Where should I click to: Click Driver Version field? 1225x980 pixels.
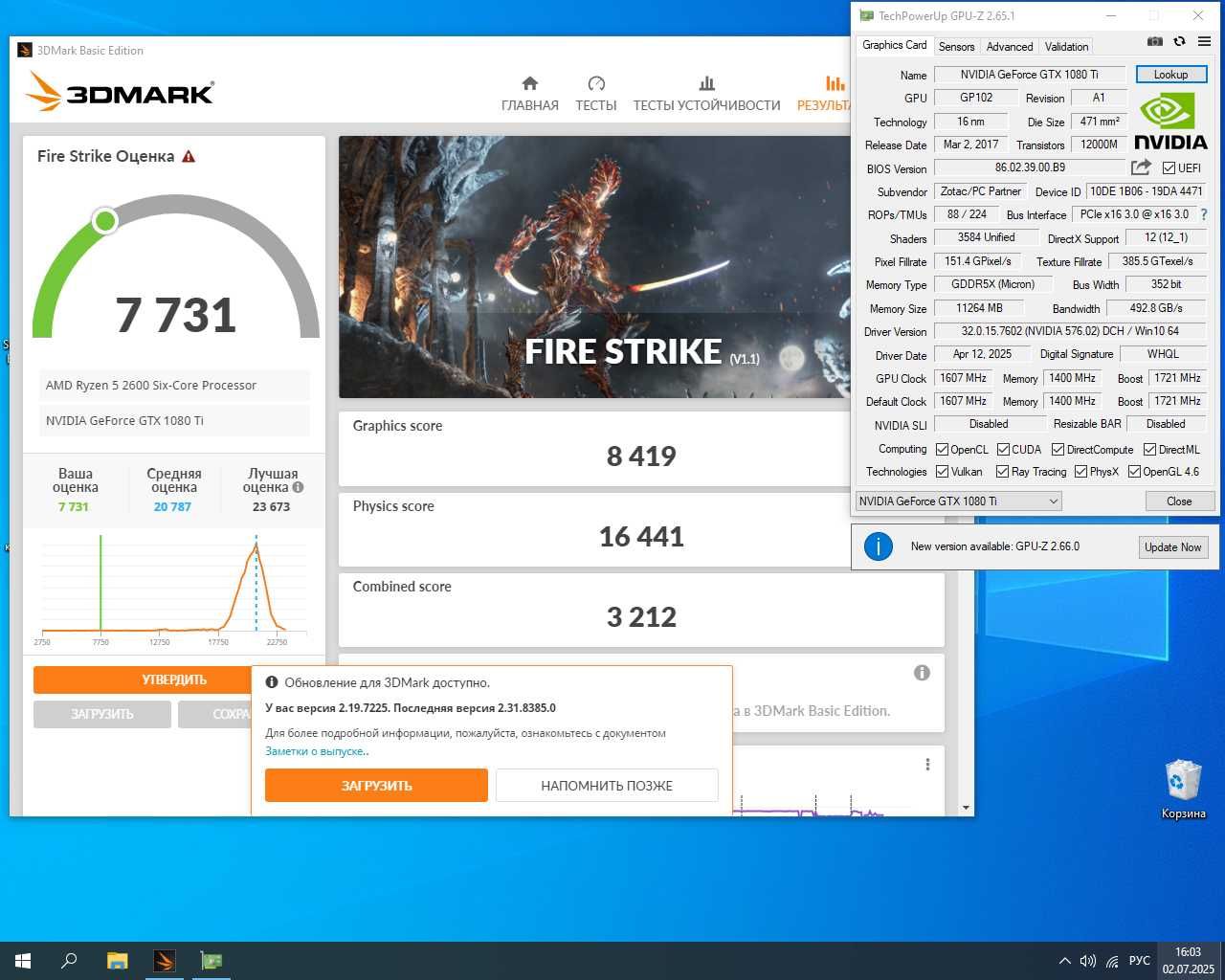(1070, 331)
